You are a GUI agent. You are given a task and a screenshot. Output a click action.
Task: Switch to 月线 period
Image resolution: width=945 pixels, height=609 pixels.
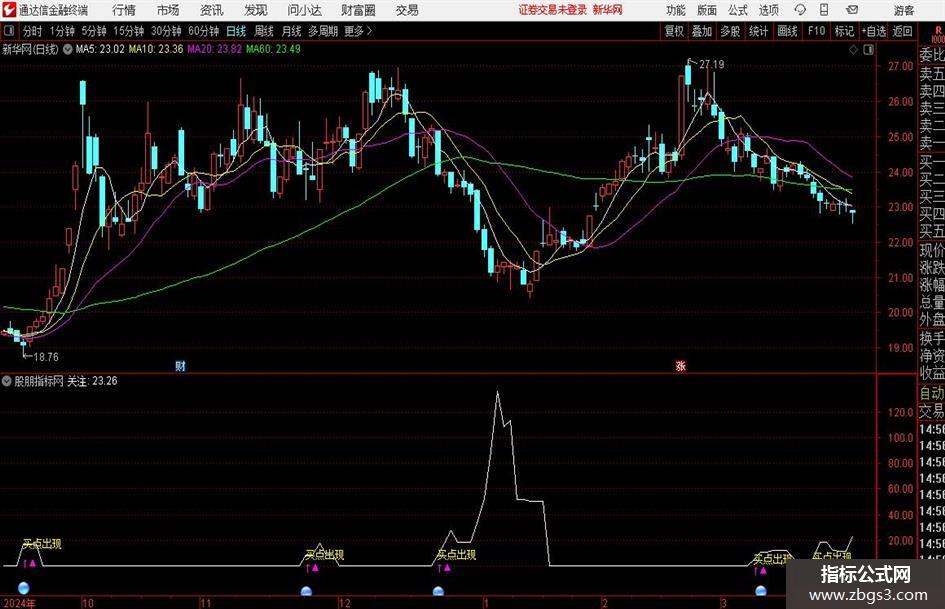(x=292, y=31)
